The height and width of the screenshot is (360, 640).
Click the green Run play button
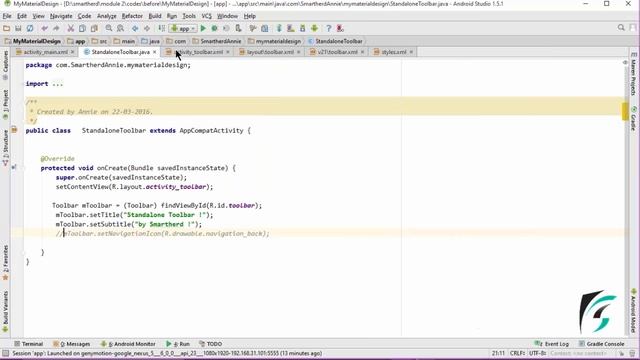203,28
